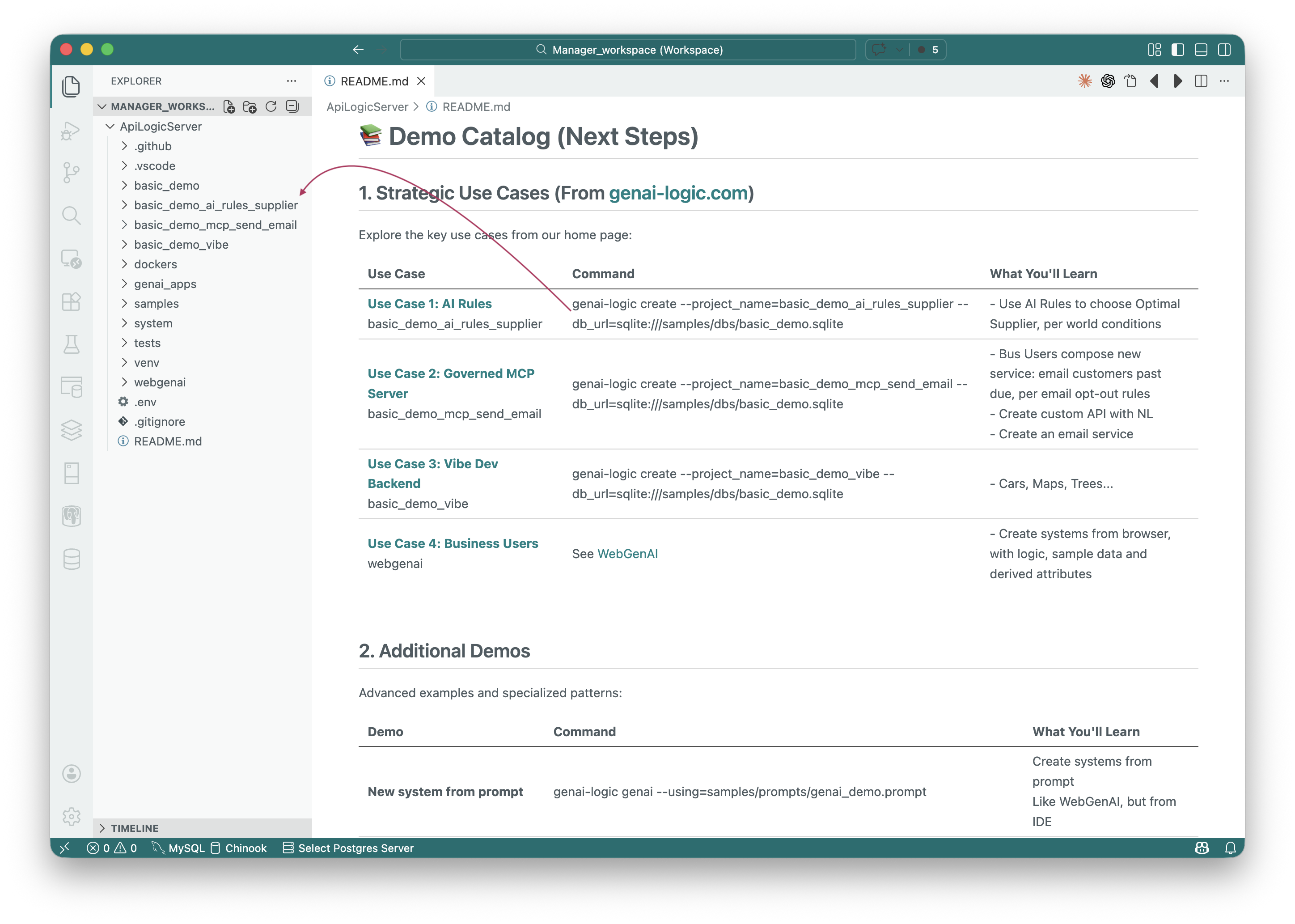
Task: Collapse all folders in Explorer
Action: (x=292, y=107)
